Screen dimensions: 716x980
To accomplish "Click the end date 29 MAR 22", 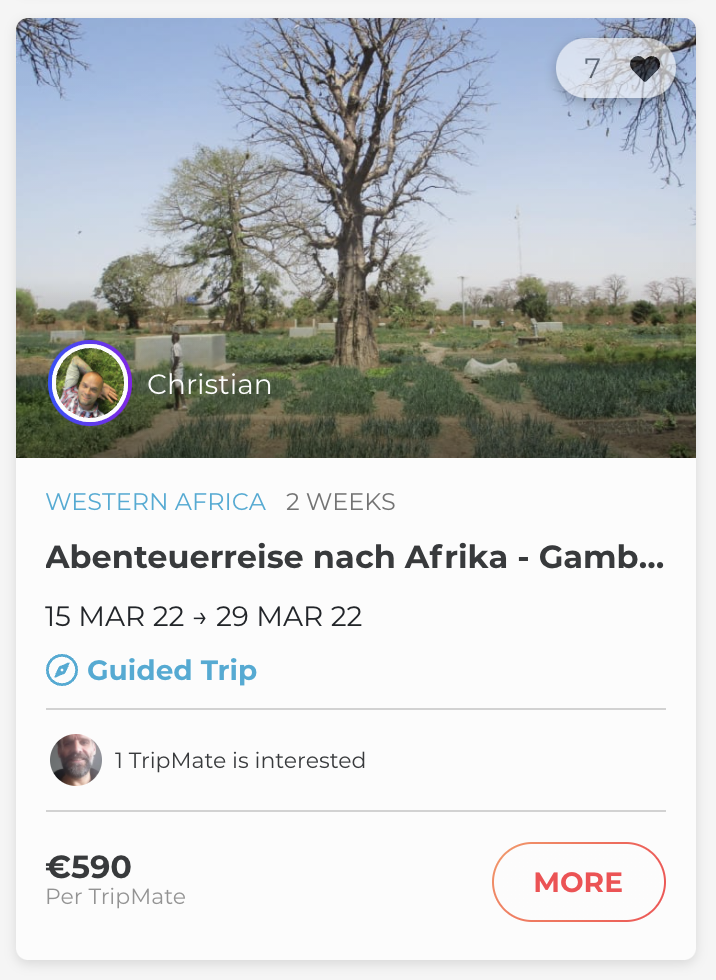I will 289,616.
